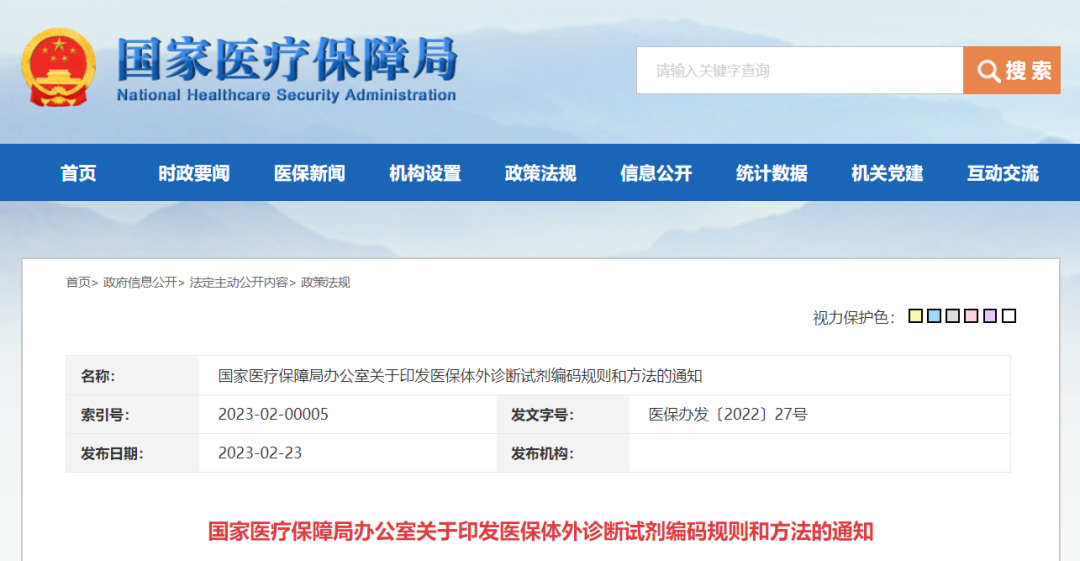The image size is (1080, 561).
Task: Go to the 时政要闻 section
Action: 194,173
